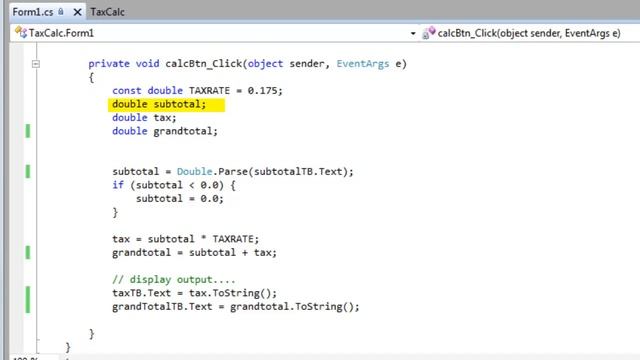The image size is (640, 360).
Task: Click the 'TAXRATE = 0.175' constant declaration
Action: (197, 91)
